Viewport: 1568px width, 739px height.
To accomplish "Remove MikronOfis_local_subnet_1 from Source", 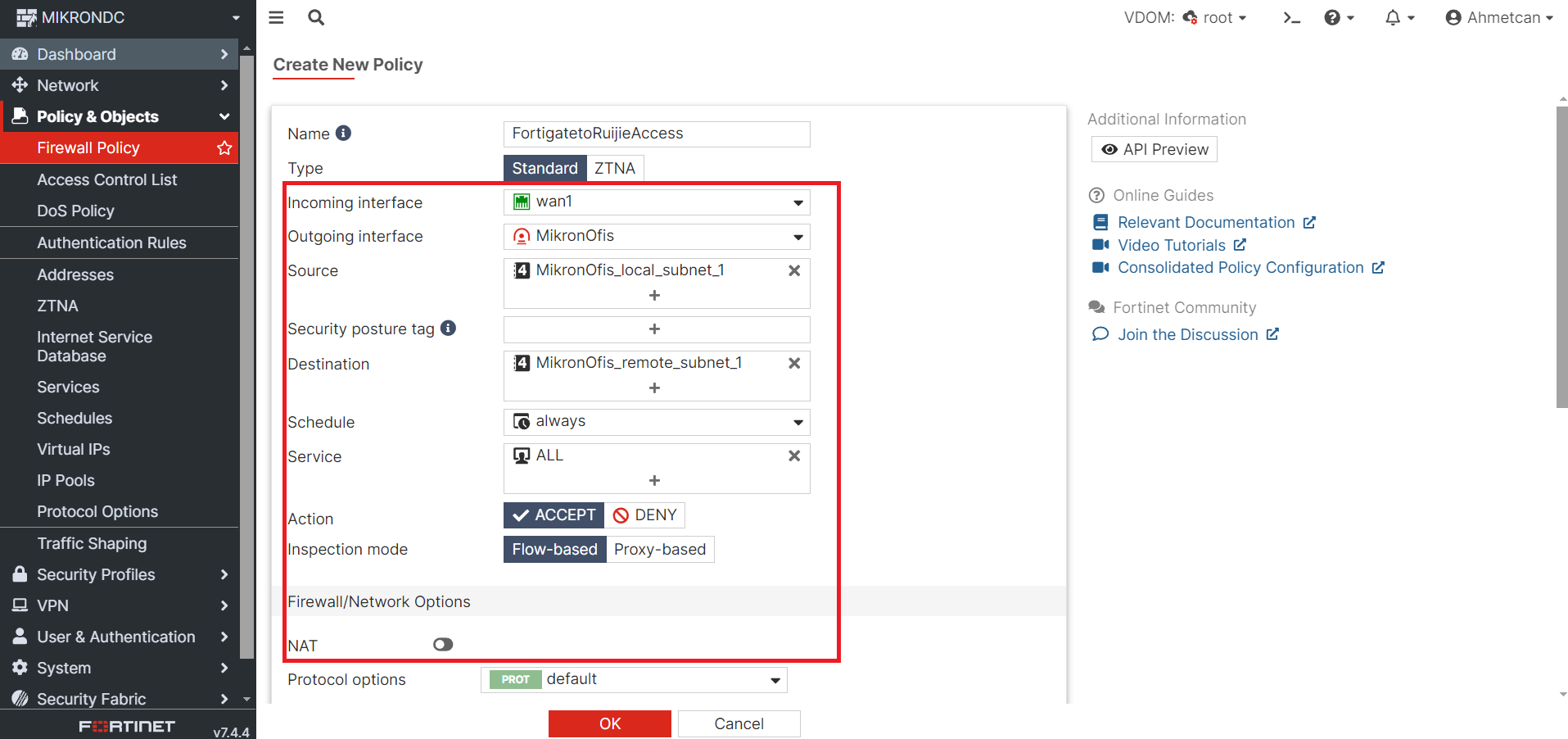I will pyautogui.click(x=794, y=270).
